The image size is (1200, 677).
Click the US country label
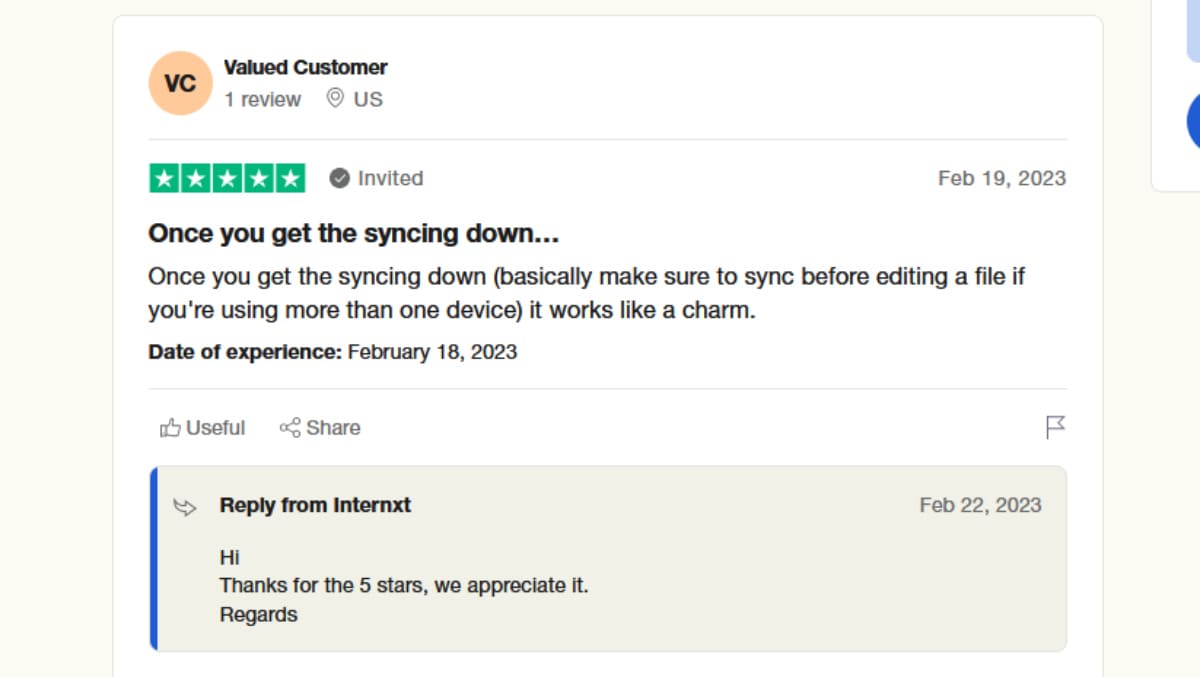[368, 99]
